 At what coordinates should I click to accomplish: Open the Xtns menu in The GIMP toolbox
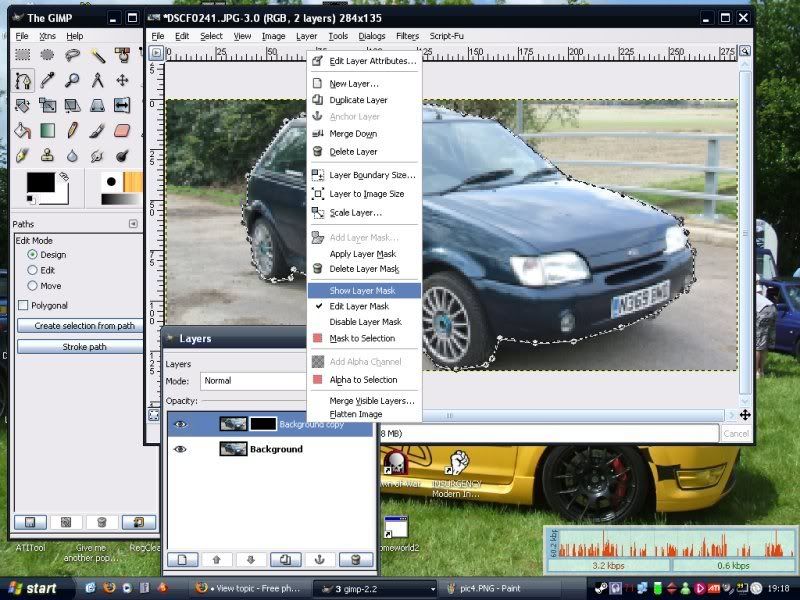tap(47, 36)
